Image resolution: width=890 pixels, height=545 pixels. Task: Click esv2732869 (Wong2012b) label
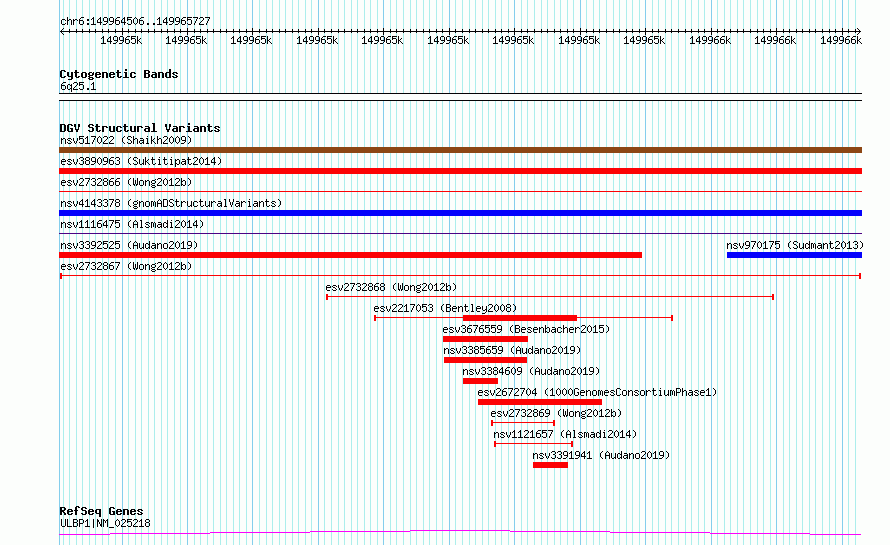(x=556, y=413)
